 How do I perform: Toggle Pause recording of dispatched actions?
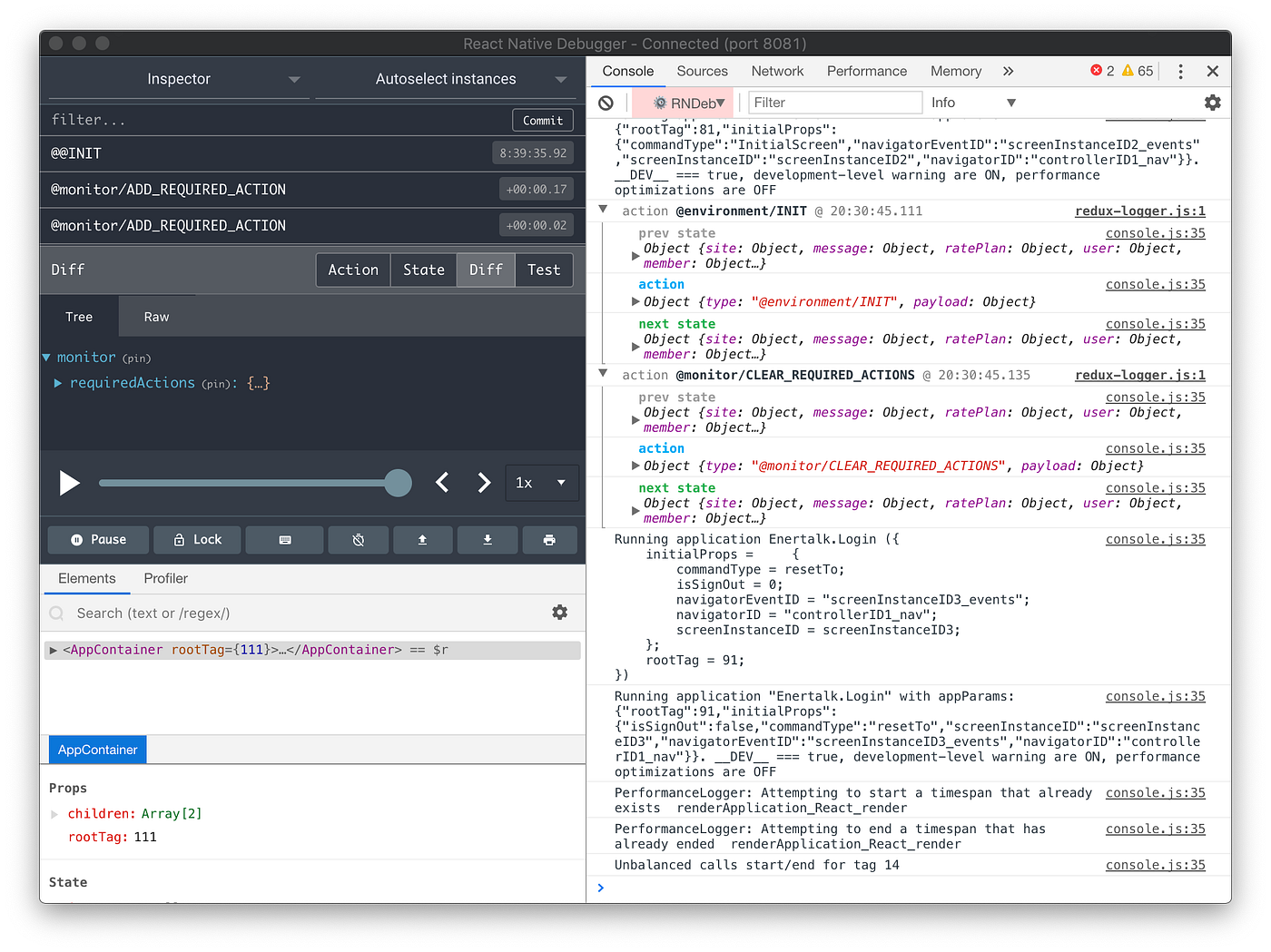pyautogui.click(x=98, y=539)
